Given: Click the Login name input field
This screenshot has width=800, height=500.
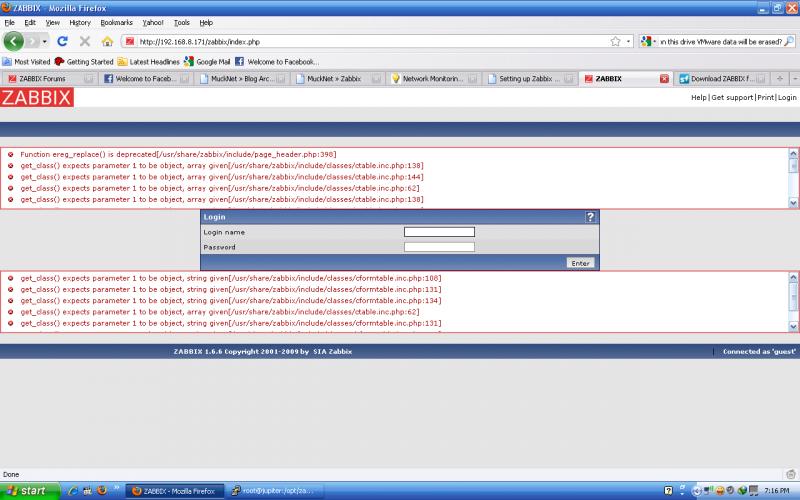Looking at the screenshot, I should pos(439,232).
